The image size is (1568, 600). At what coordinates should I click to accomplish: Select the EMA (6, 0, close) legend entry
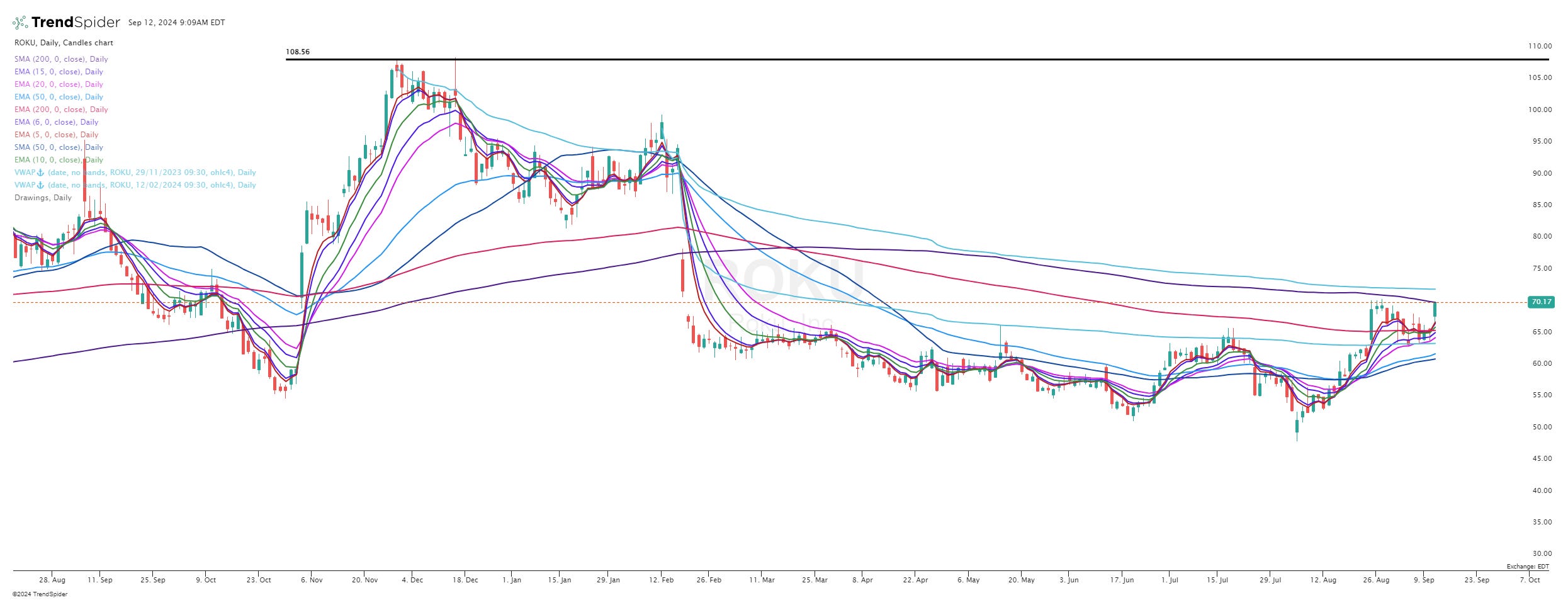56,122
